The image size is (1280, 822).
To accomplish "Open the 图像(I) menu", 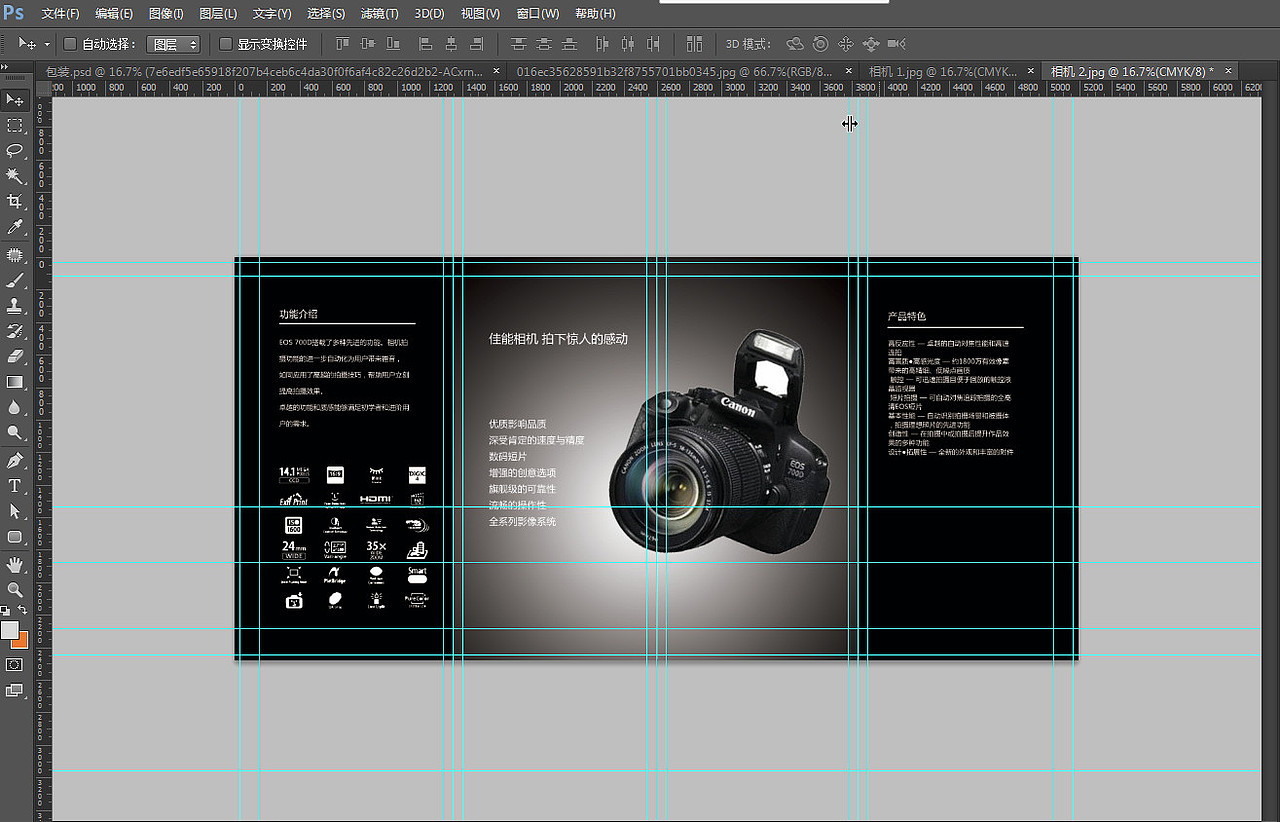I will [x=166, y=14].
